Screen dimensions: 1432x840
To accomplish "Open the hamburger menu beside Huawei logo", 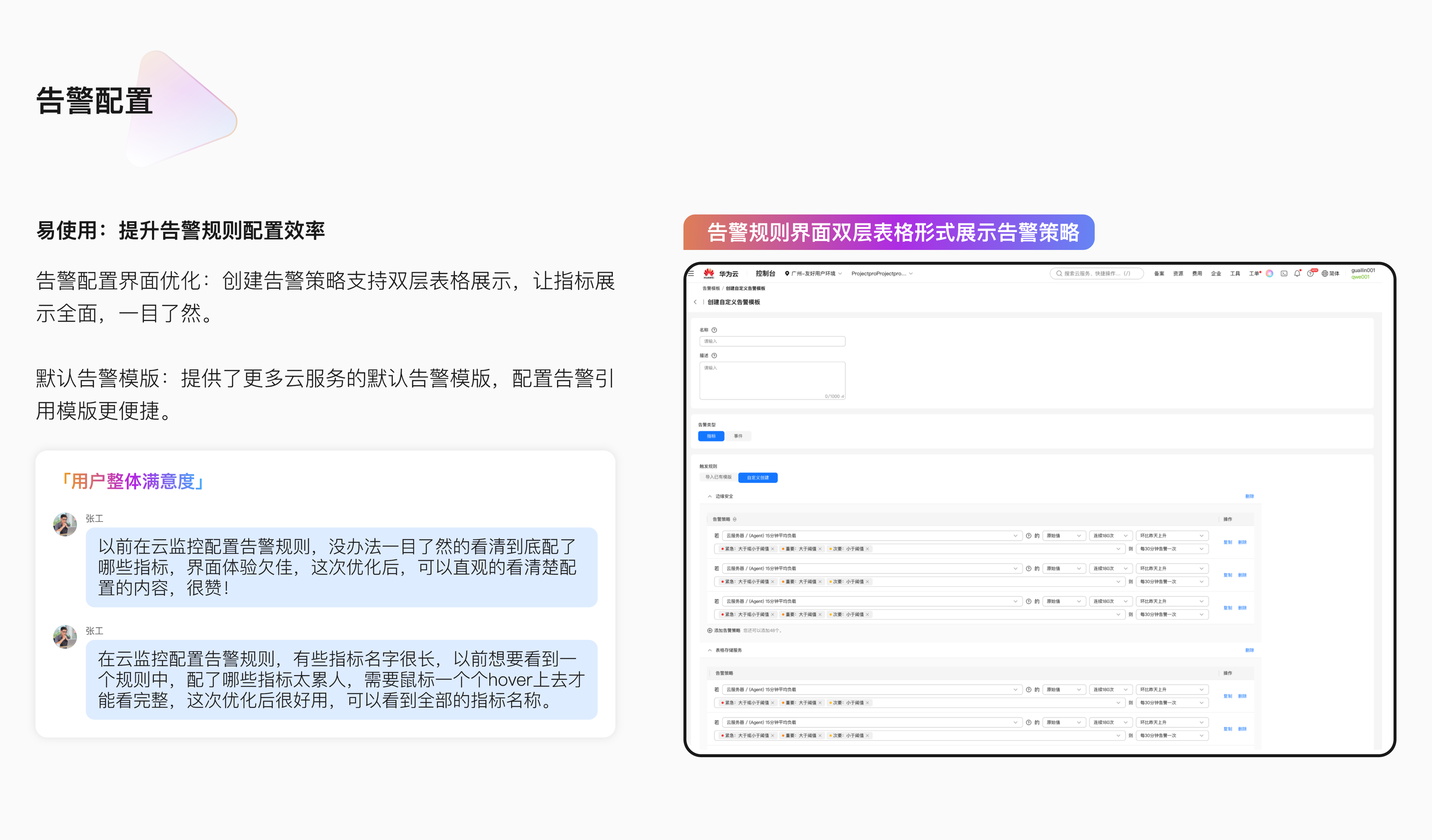I will 692,273.
